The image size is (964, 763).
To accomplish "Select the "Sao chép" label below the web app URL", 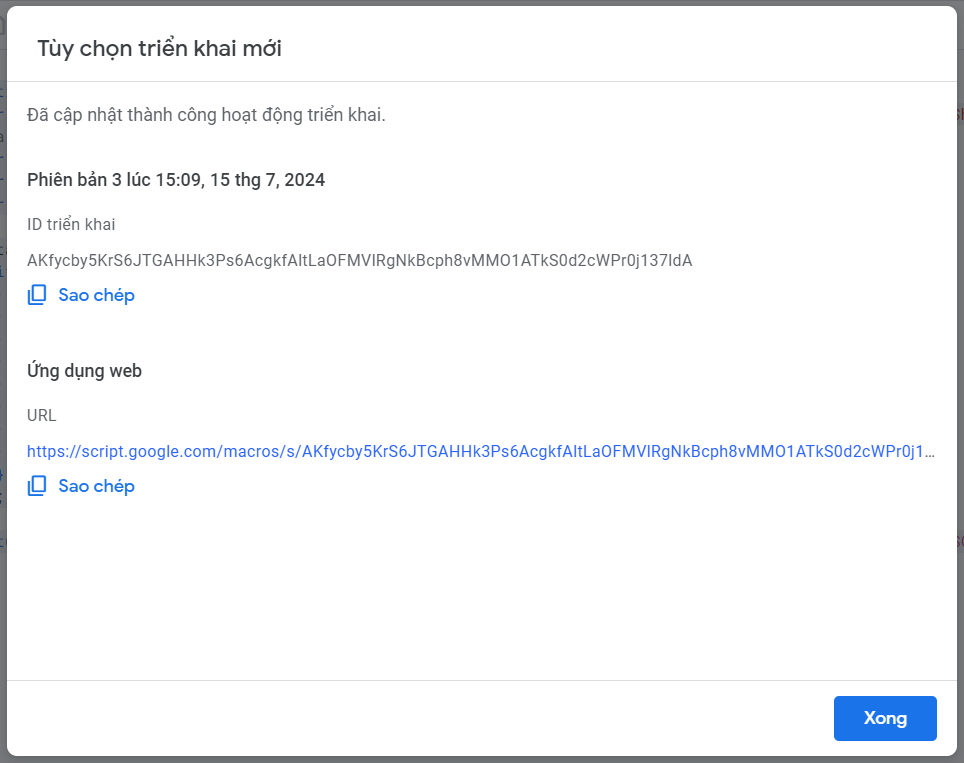I will (x=97, y=486).
